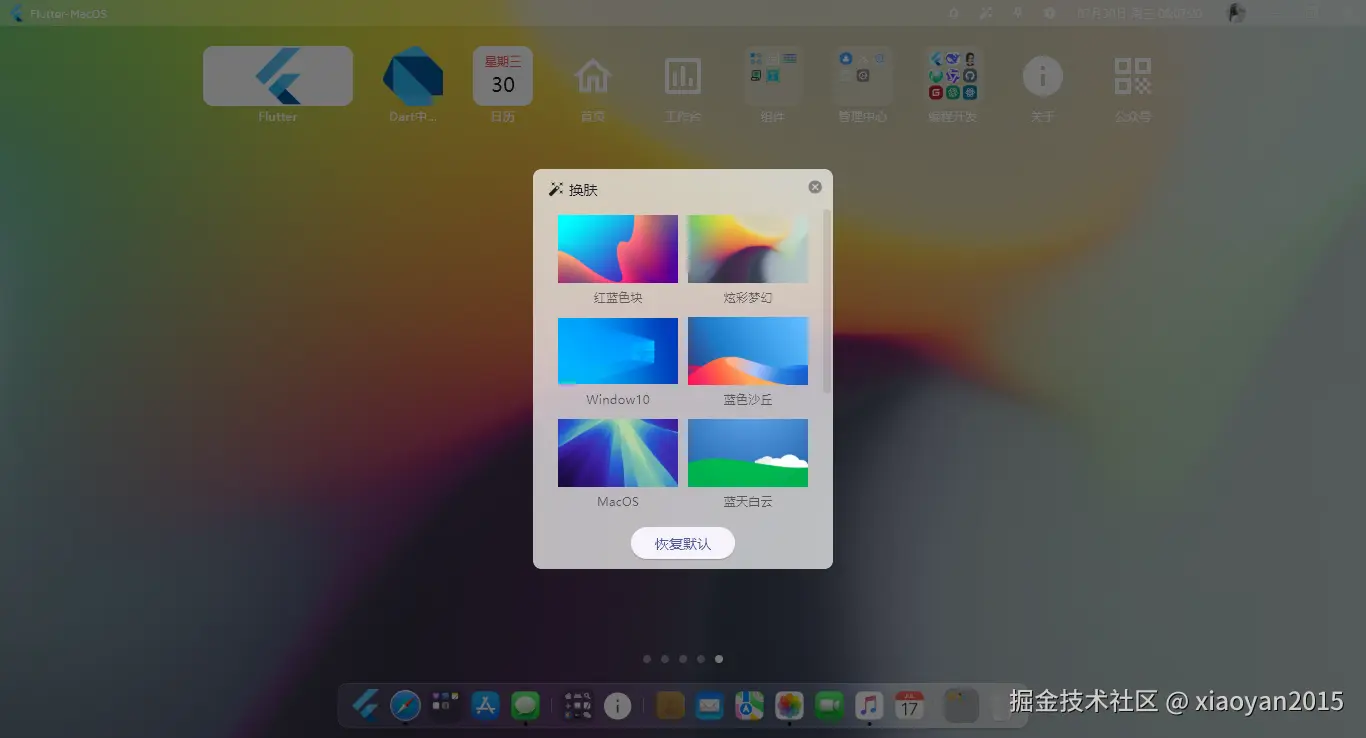1366x738 pixels.
Task: Click the skin dialog vertical scrollbar
Action: pos(826,300)
